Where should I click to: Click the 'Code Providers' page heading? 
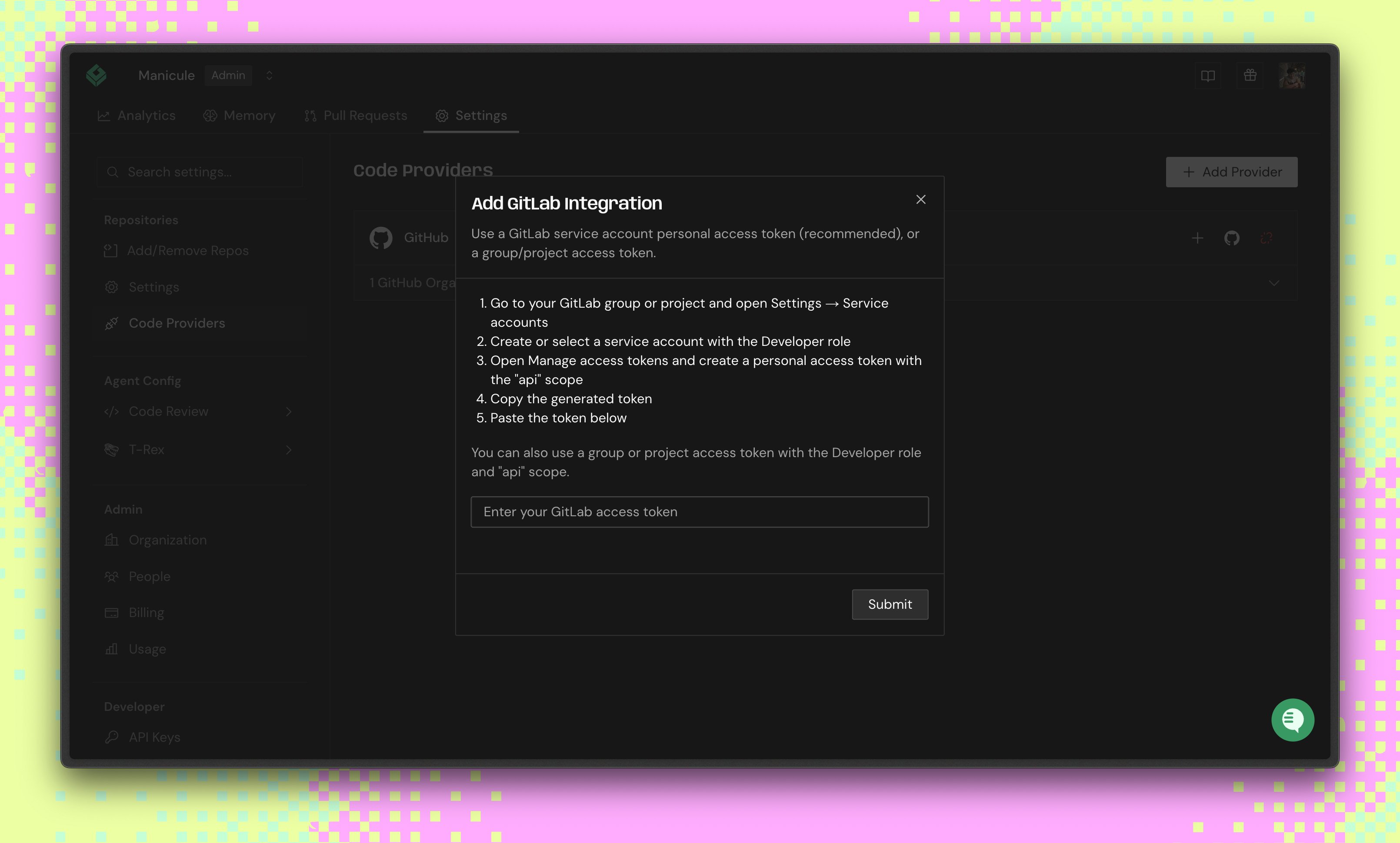(x=423, y=170)
